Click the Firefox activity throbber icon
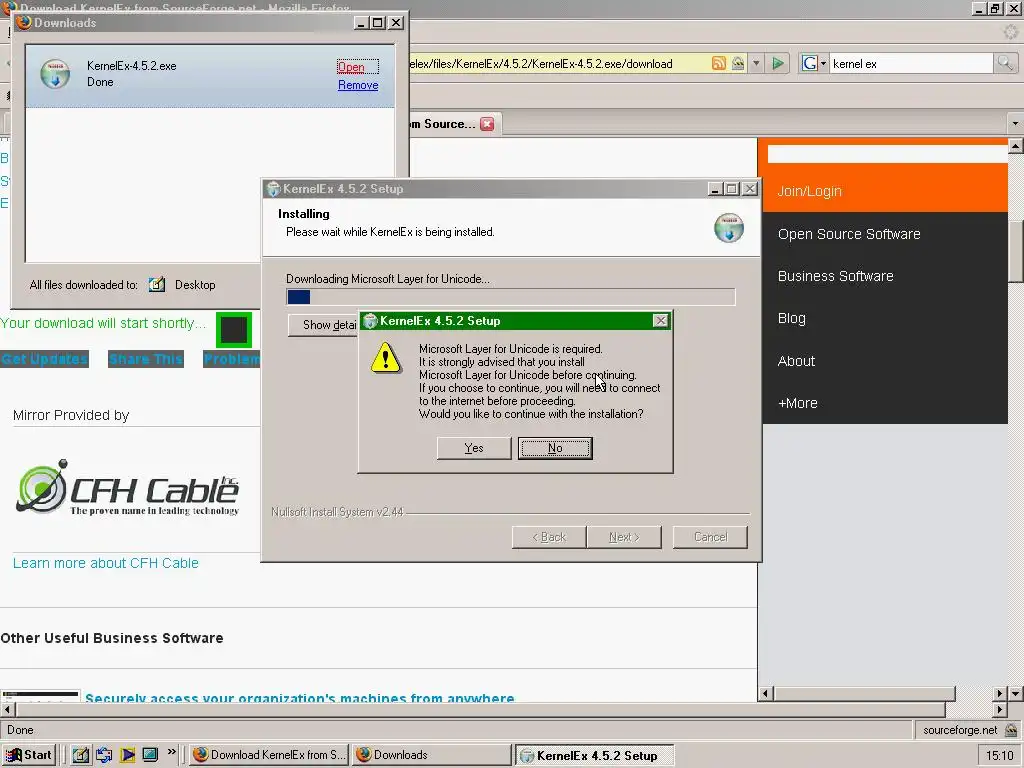The height and width of the screenshot is (768, 1024). click(x=1011, y=31)
